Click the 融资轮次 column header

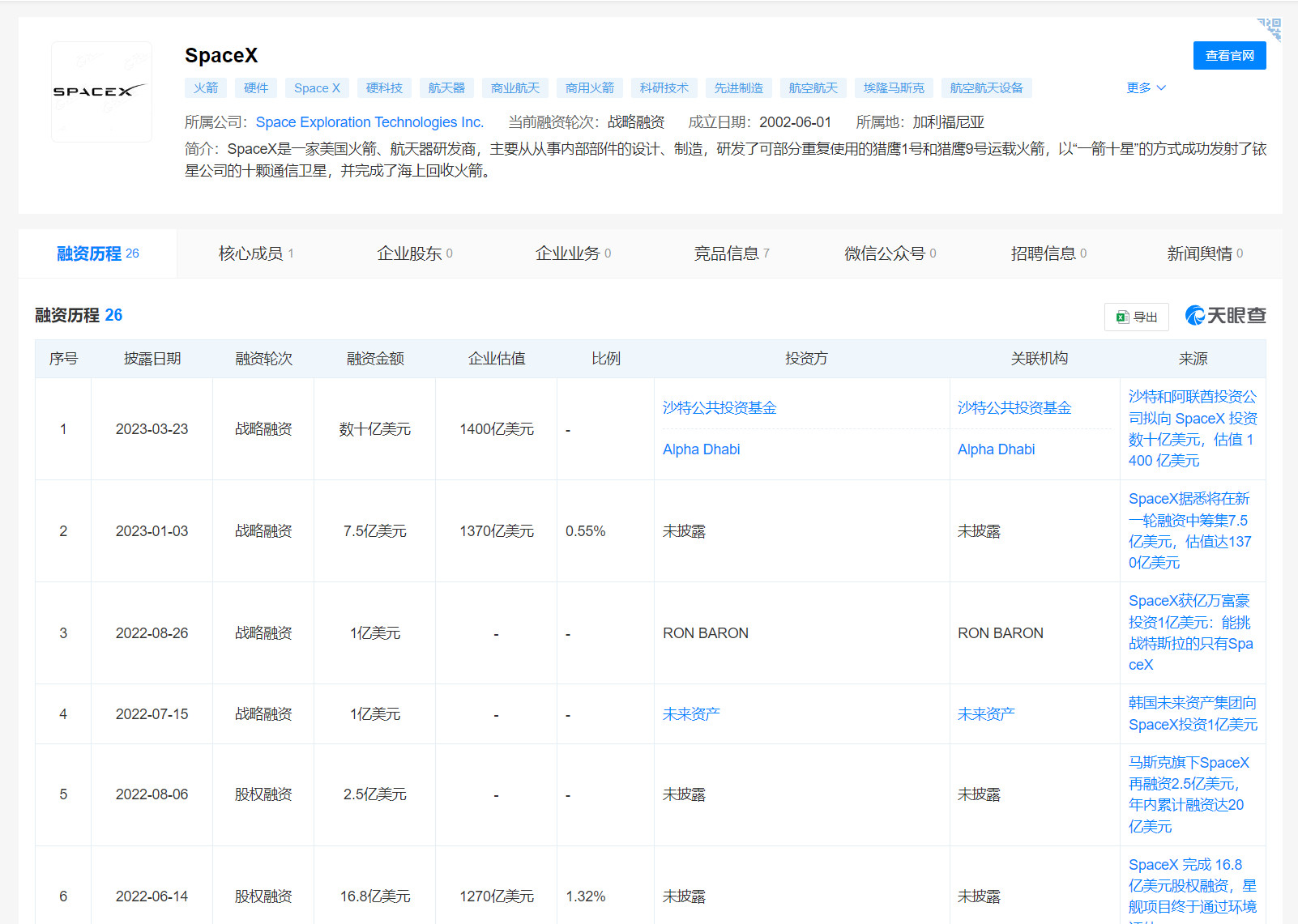pos(263,359)
